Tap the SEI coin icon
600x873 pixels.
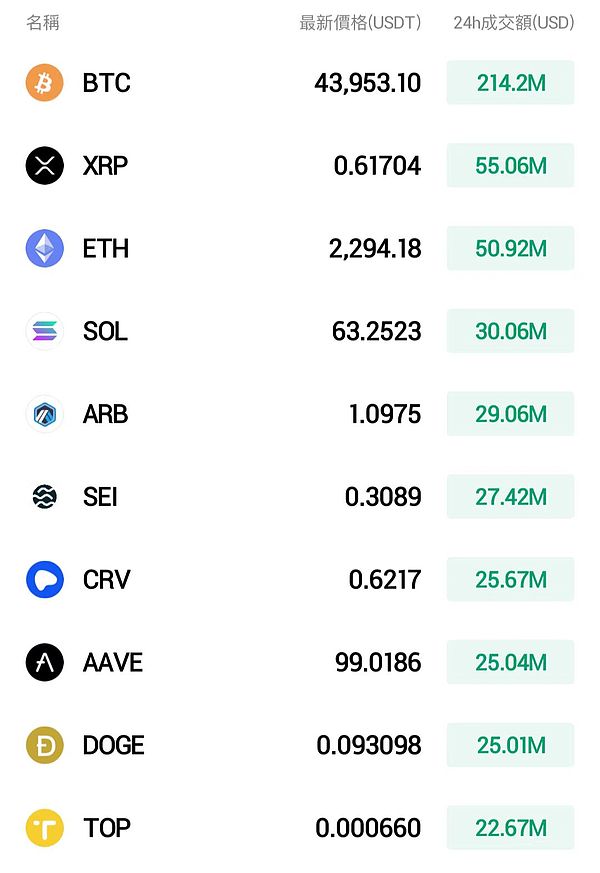click(44, 497)
